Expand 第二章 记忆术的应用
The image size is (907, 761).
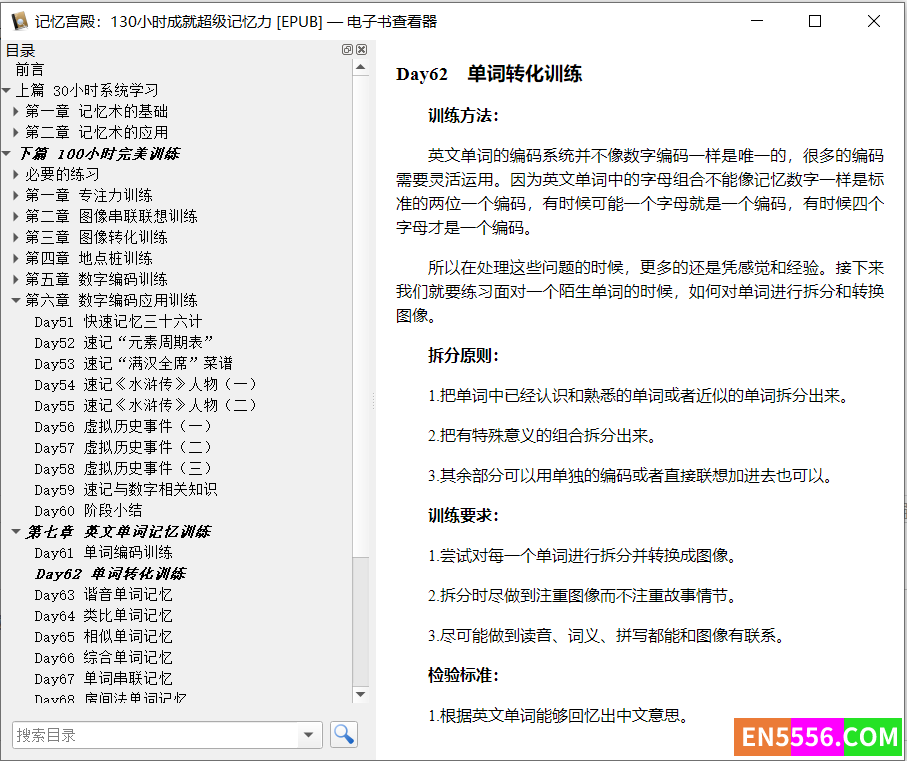click(16, 132)
